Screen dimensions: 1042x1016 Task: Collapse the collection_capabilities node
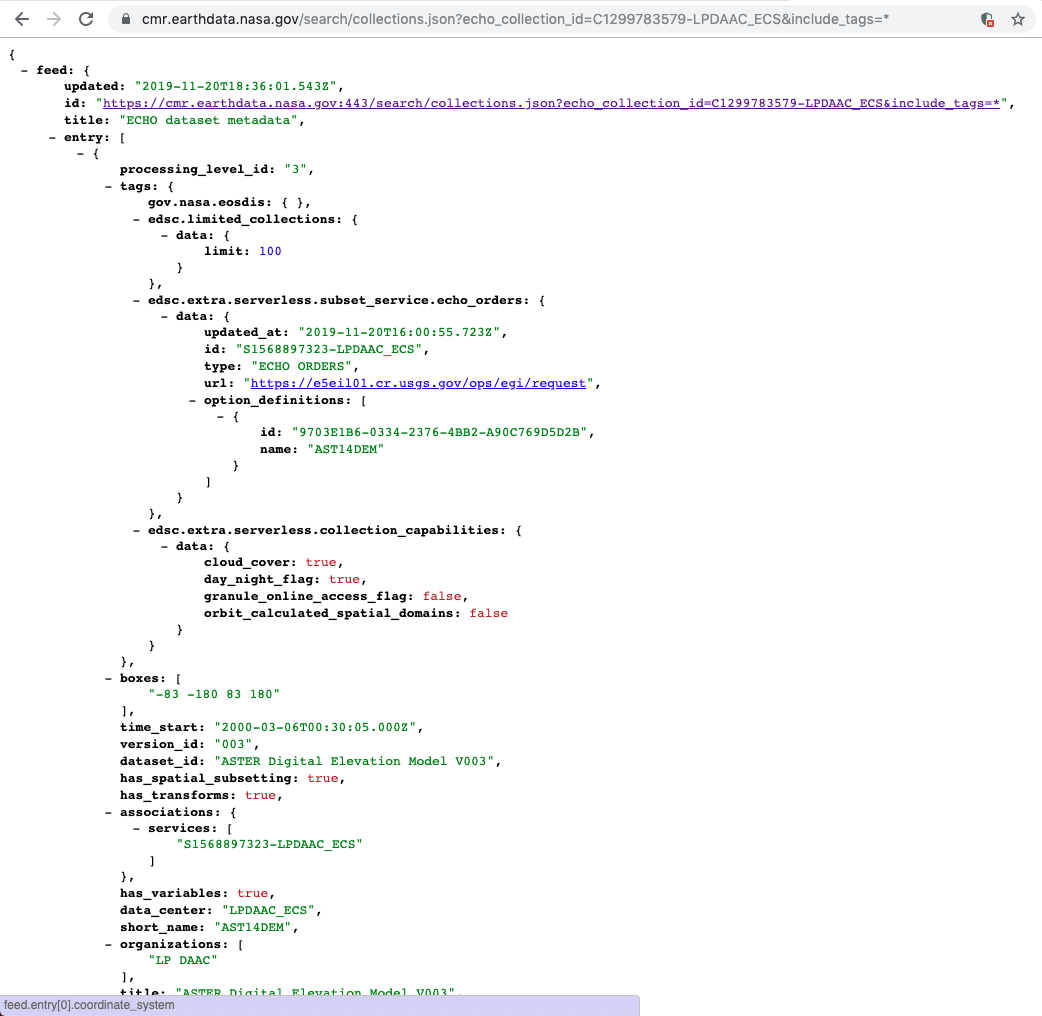coord(137,530)
